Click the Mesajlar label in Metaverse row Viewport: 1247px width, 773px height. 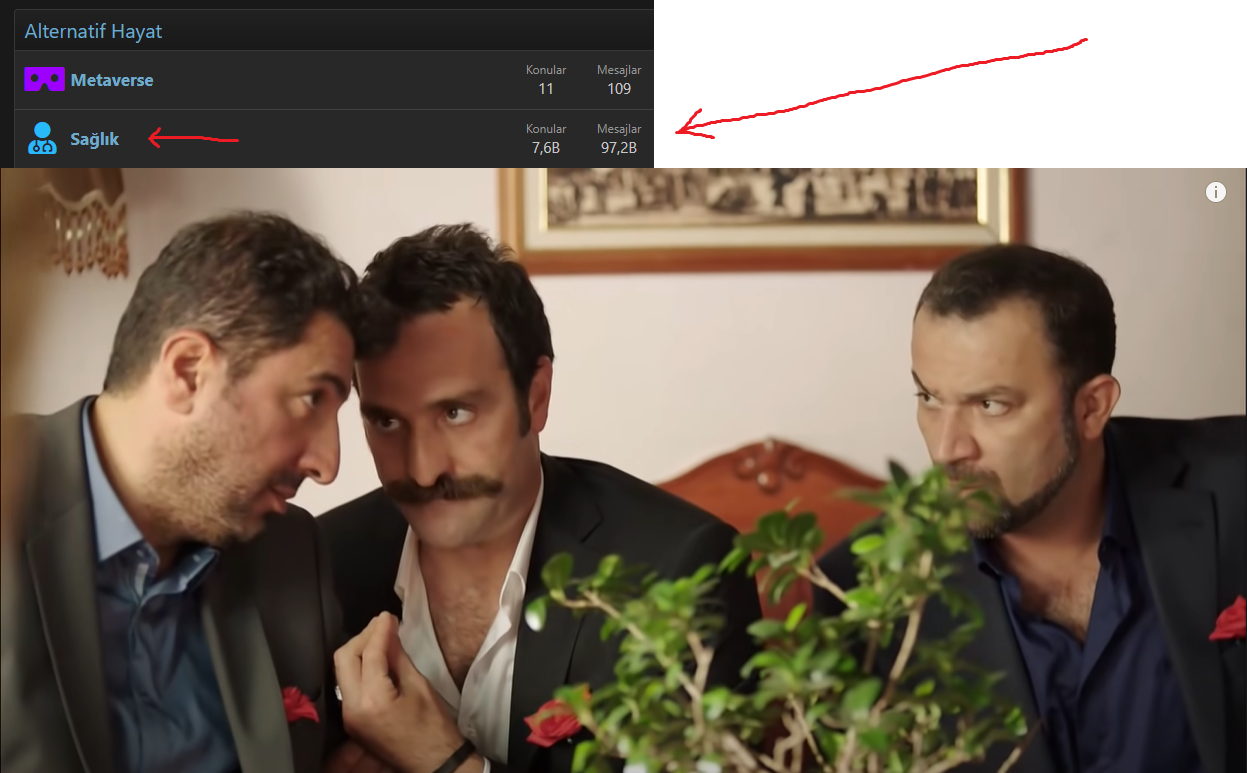click(619, 70)
